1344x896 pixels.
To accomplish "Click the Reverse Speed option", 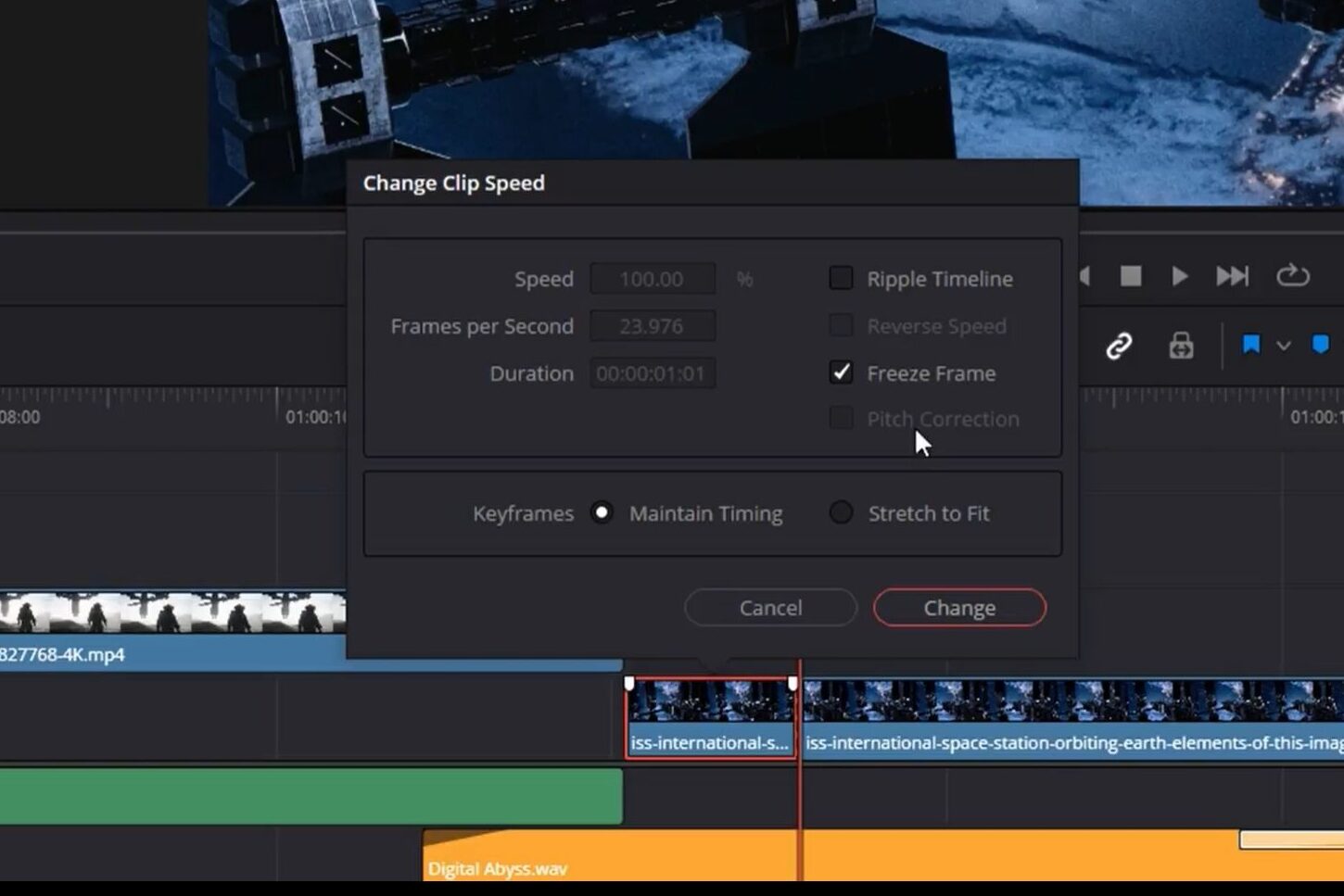I will pos(841,325).
